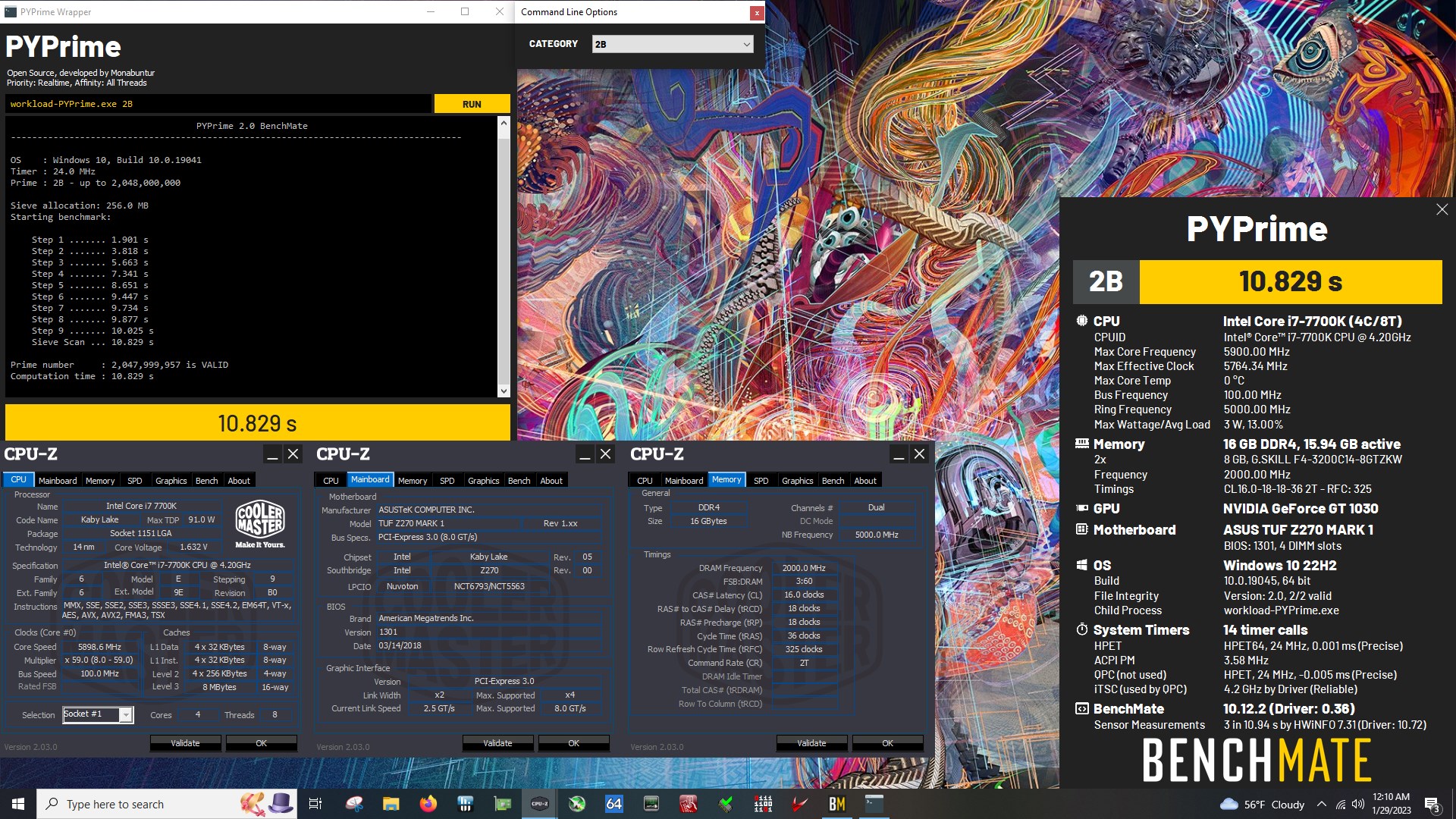
Task: Minimize the first CPU-Z window
Action: 272,454
